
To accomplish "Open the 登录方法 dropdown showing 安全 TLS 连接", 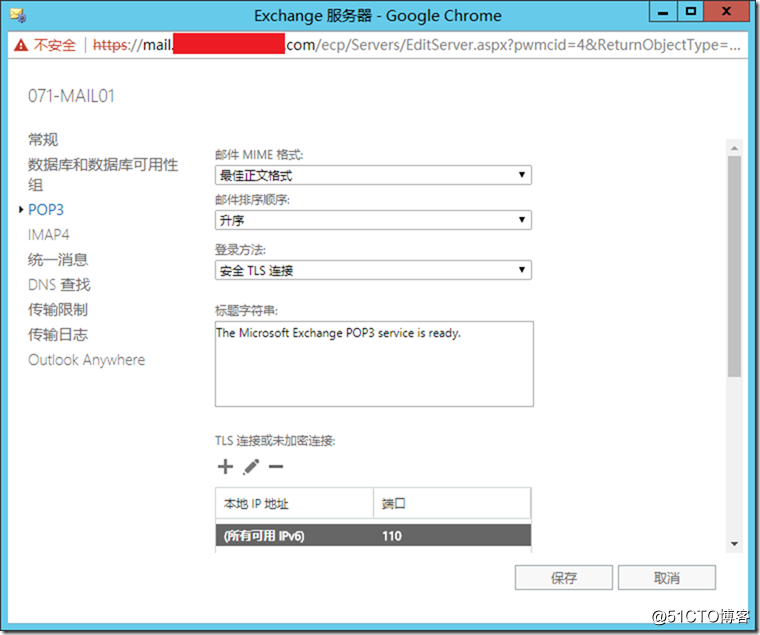I will coord(373,270).
